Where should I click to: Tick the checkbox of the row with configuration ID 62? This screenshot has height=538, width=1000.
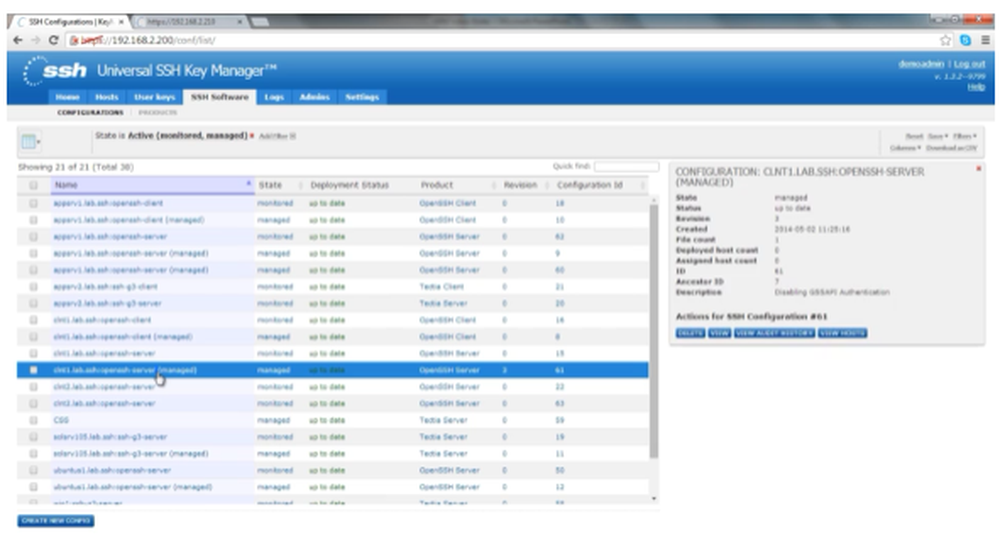click(33, 236)
